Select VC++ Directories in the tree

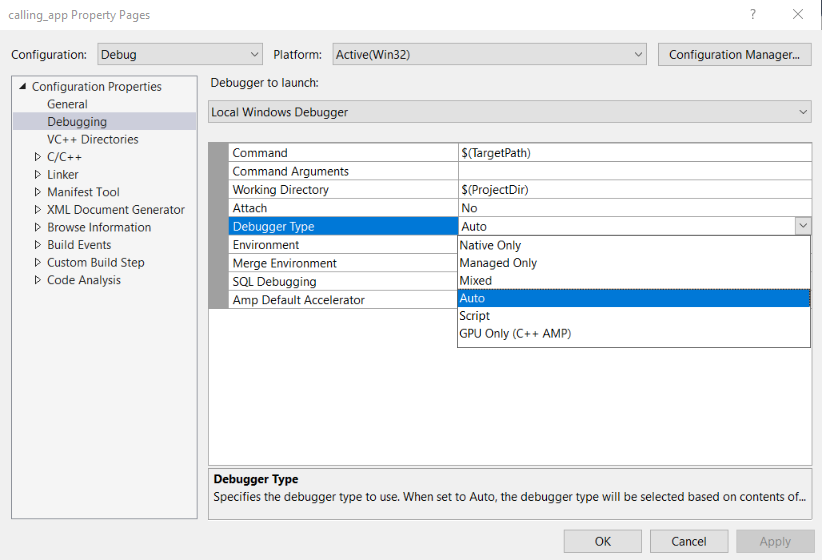click(x=93, y=139)
